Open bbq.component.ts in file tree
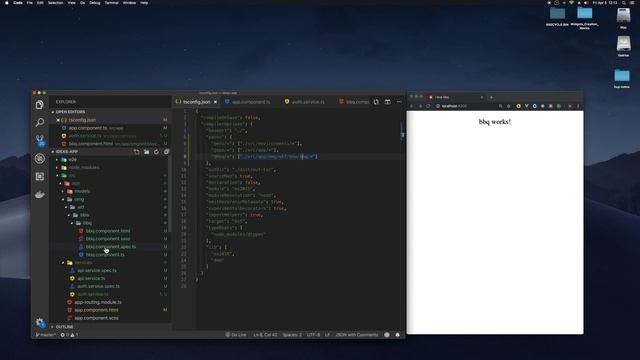 pyautogui.click(x=105, y=255)
